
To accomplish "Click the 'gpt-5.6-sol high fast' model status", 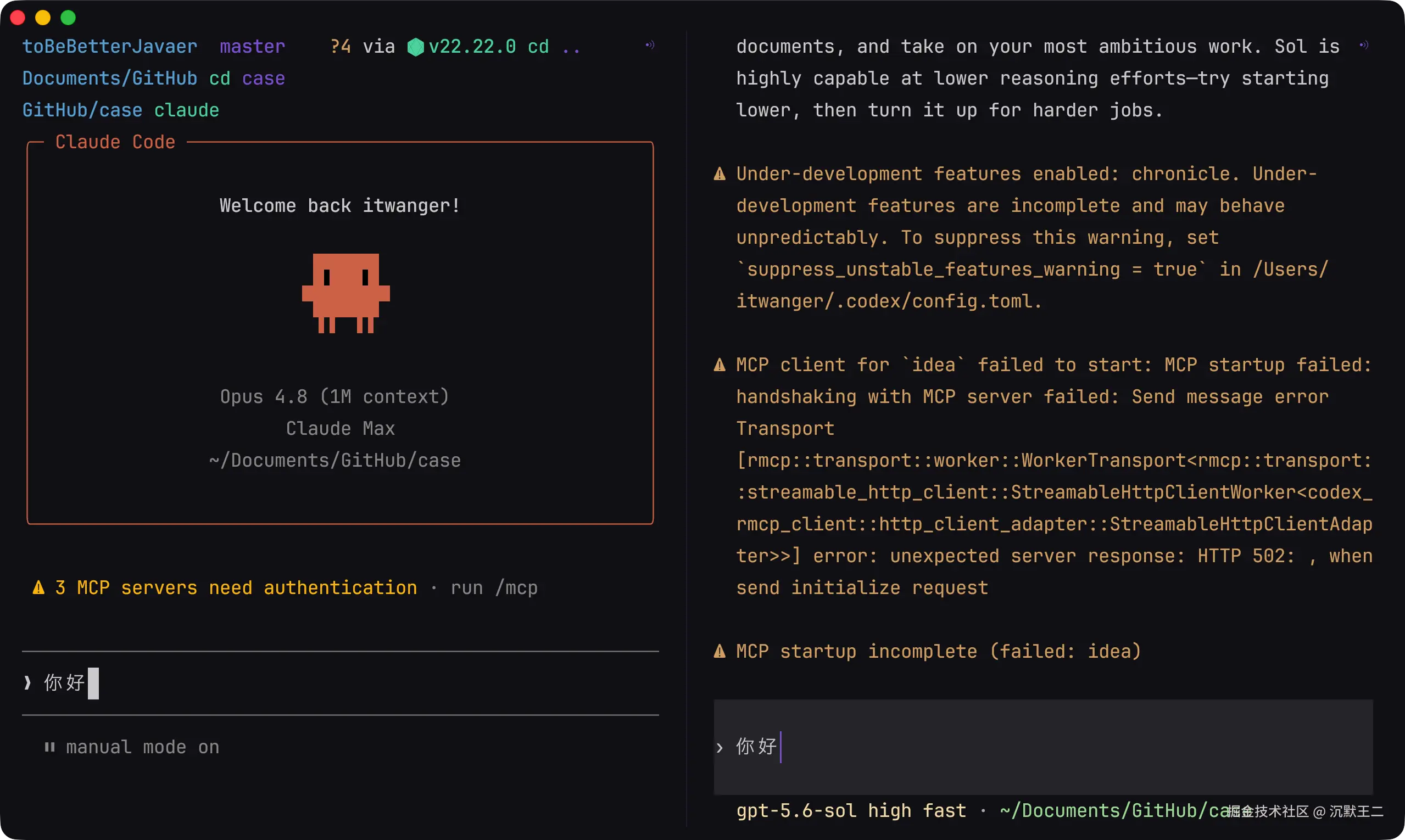I will pos(851,810).
